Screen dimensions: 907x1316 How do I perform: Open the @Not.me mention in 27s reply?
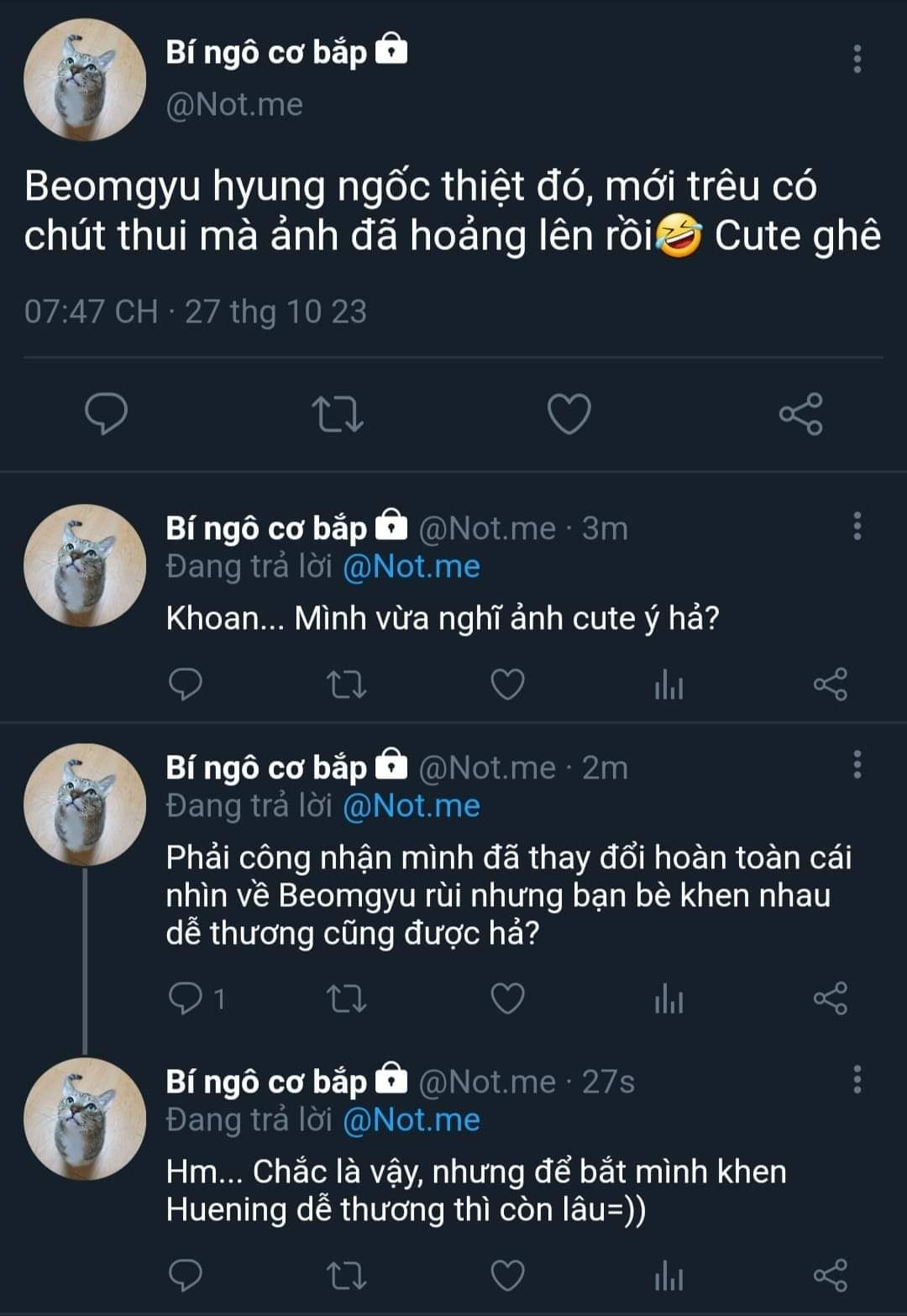412,1120
